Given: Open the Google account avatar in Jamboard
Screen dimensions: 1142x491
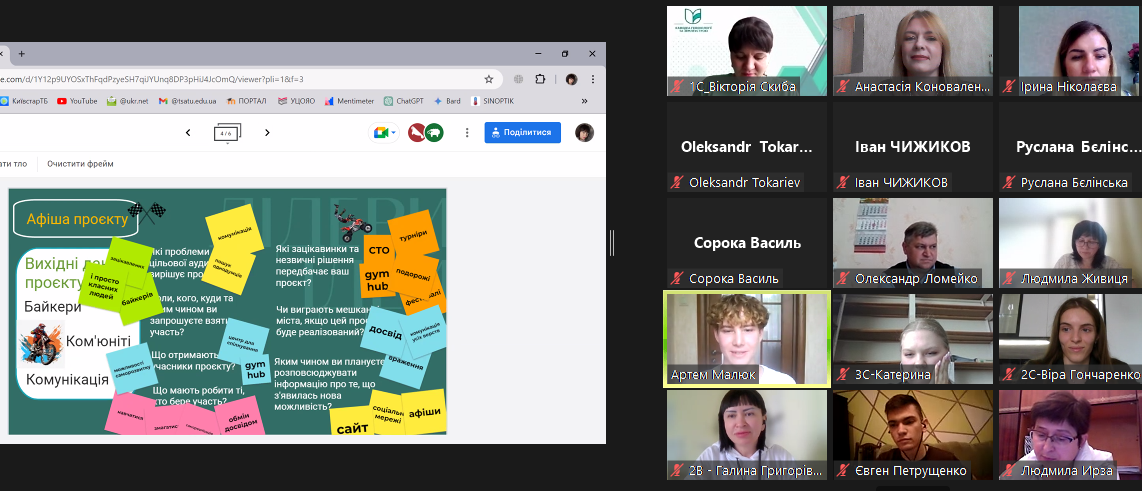Looking at the screenshot, I should 584,132.
